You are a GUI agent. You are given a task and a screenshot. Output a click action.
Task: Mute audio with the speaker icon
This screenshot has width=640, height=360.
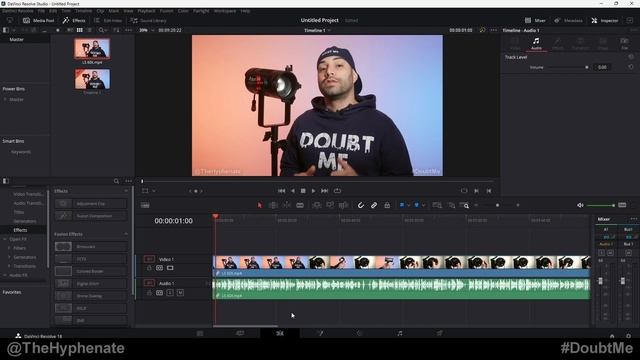tap(580, 205)
